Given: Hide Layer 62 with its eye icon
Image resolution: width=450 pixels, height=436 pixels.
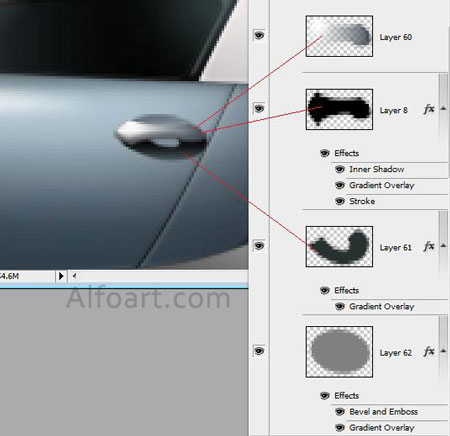Looking at the screenshot, I should pyautogui.click(x=259, y=351).
